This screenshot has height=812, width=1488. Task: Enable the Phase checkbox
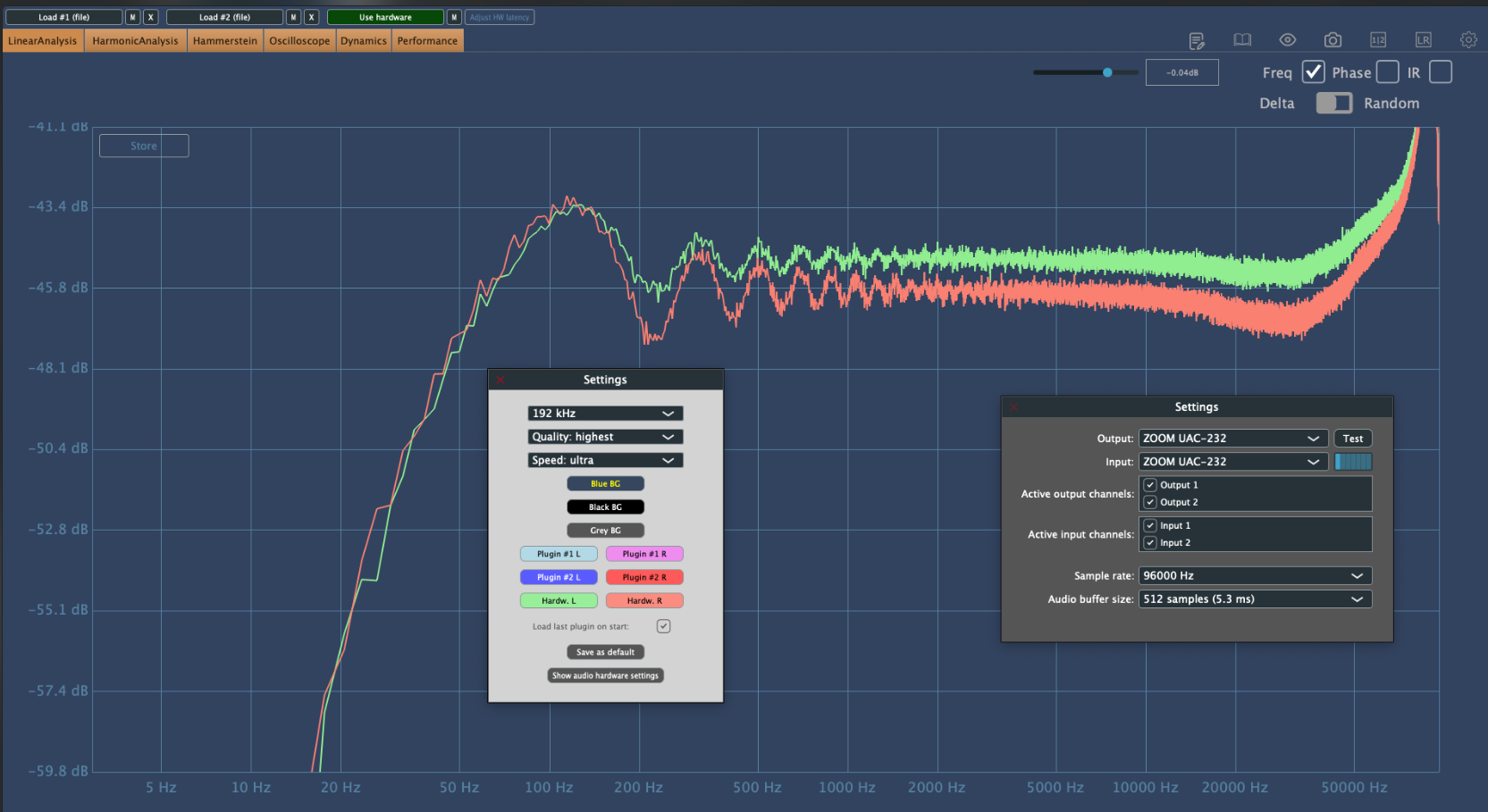tap(1387, 72)
